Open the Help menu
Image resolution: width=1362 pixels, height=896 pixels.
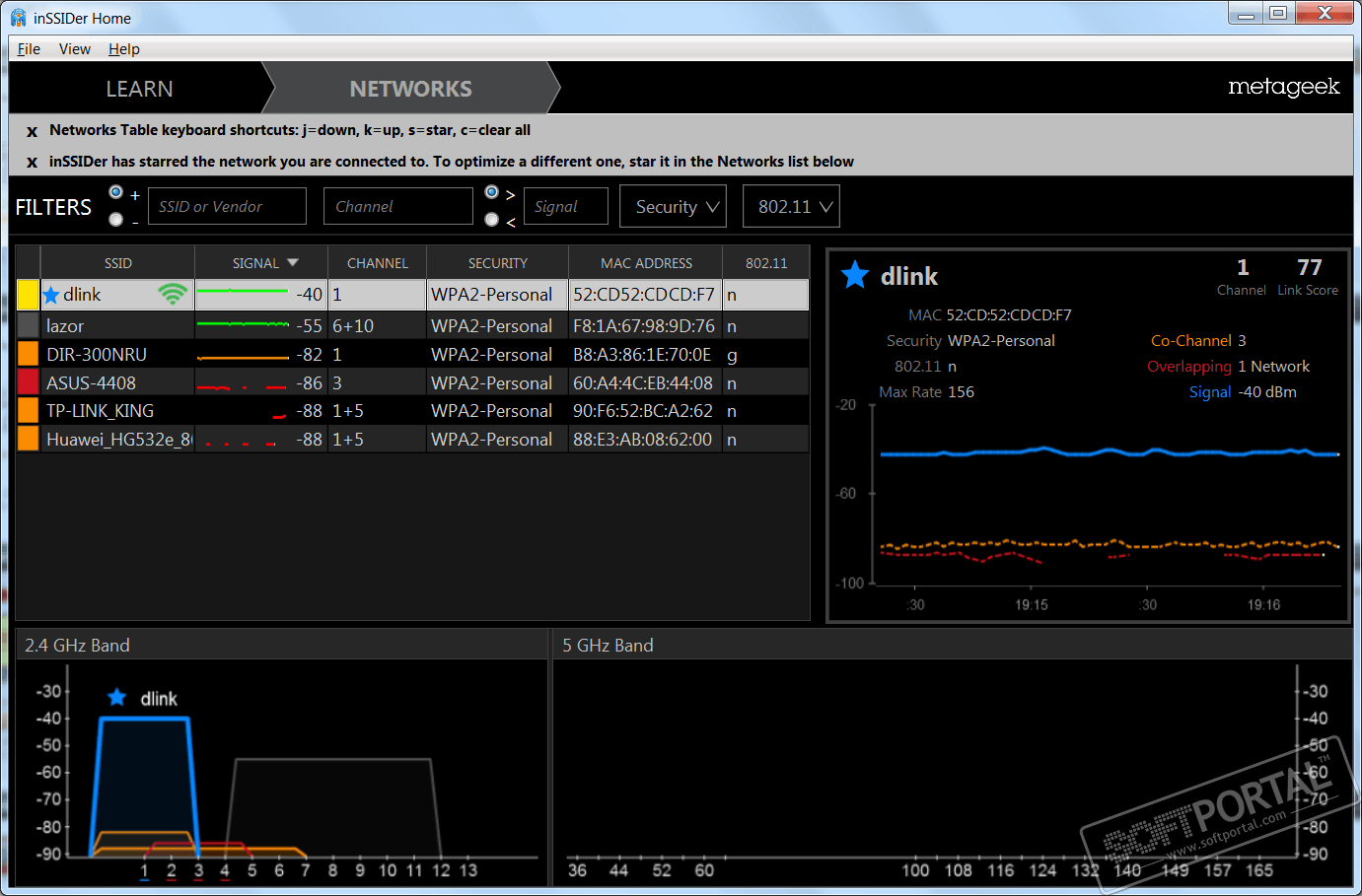click(124, 49)
